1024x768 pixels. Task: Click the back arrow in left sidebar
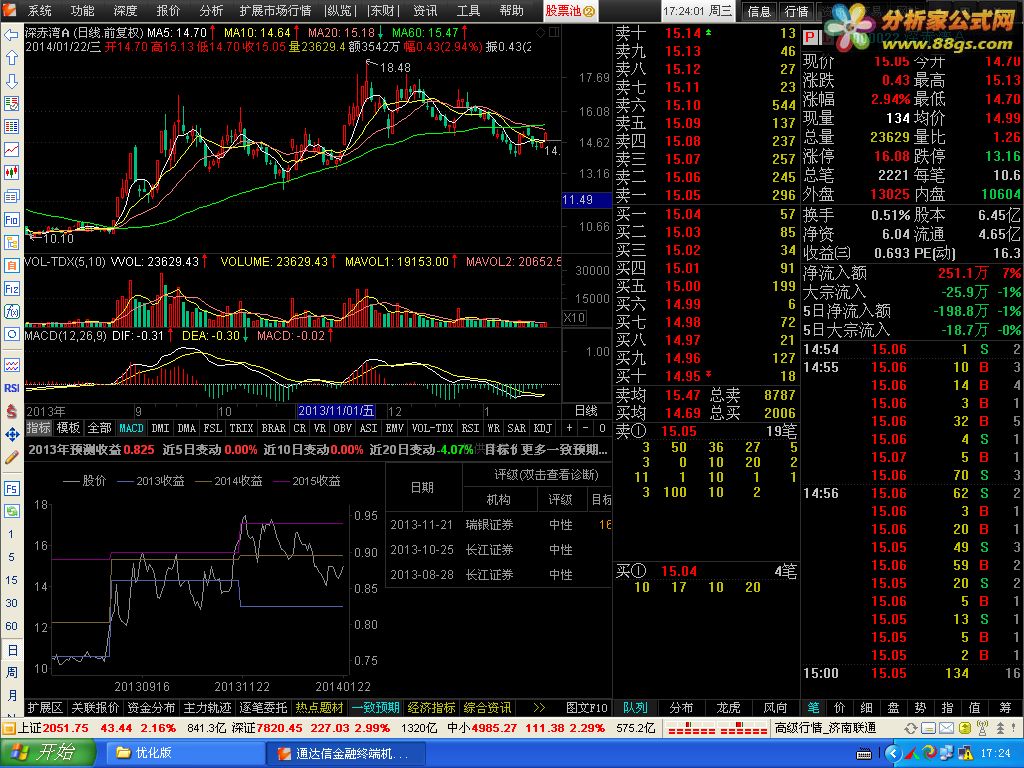12,35
